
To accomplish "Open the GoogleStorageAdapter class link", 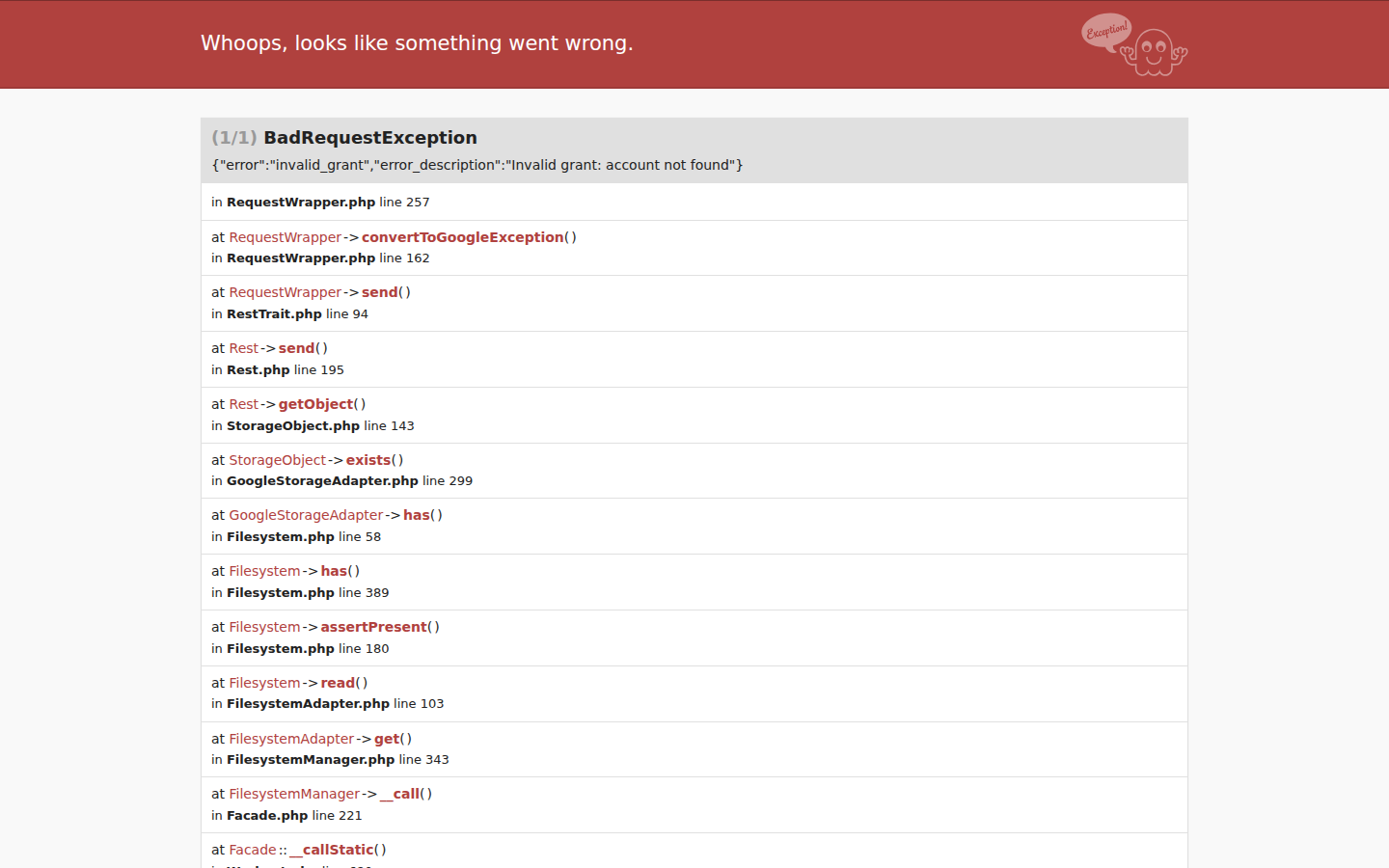I will tap(306, 515).
